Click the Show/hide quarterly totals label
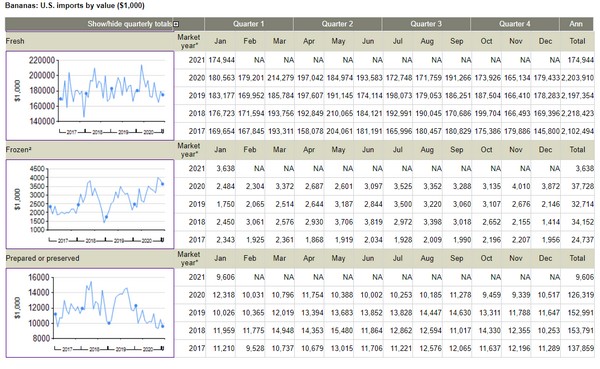 pyautogui.click(x=130, y=24)
